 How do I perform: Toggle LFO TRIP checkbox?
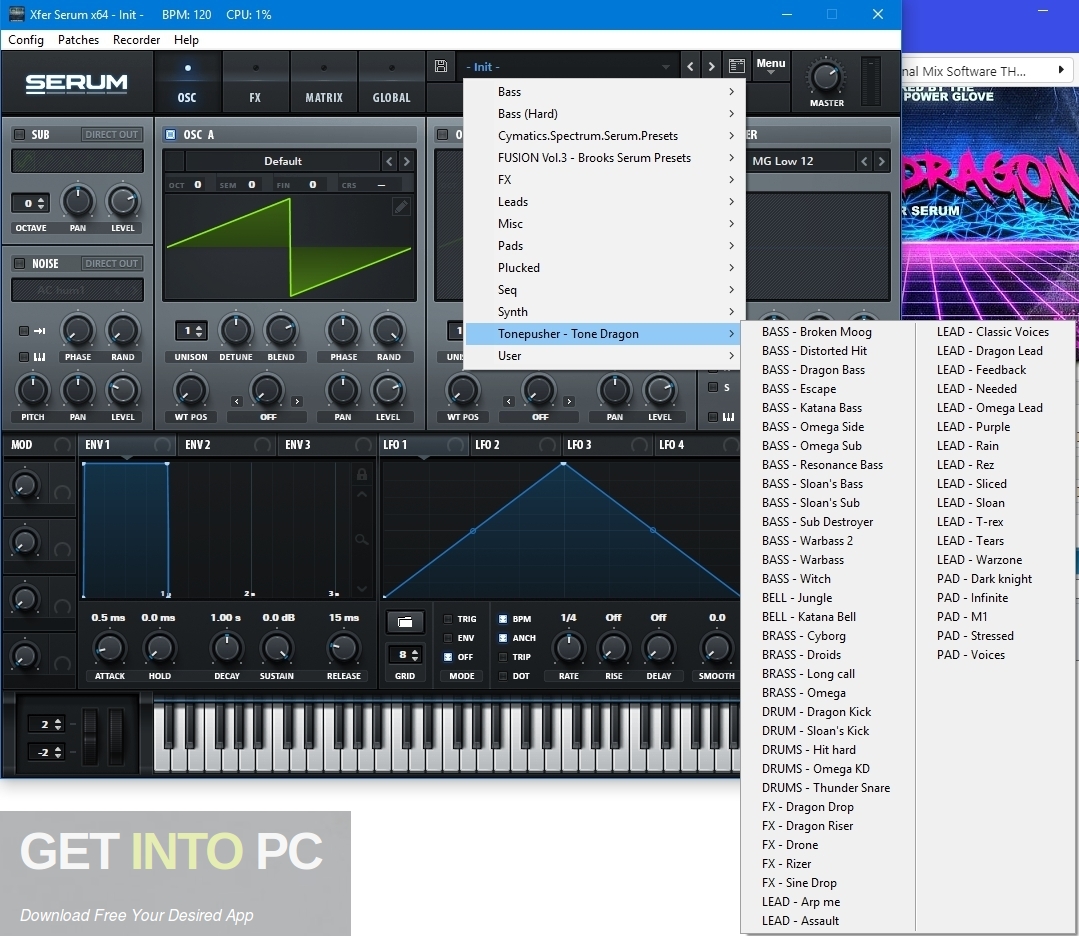503,657
